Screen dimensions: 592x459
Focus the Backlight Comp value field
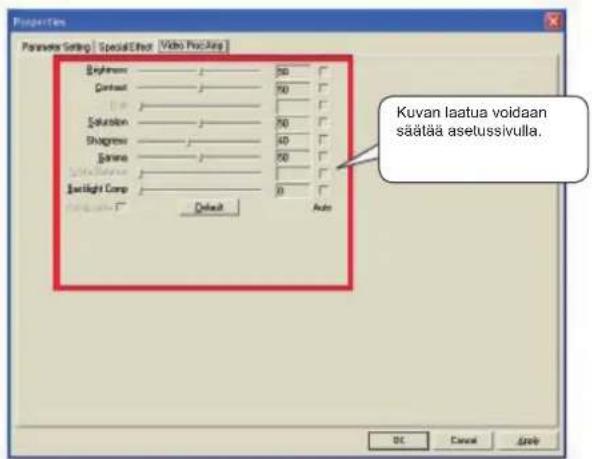coord(293,190)
